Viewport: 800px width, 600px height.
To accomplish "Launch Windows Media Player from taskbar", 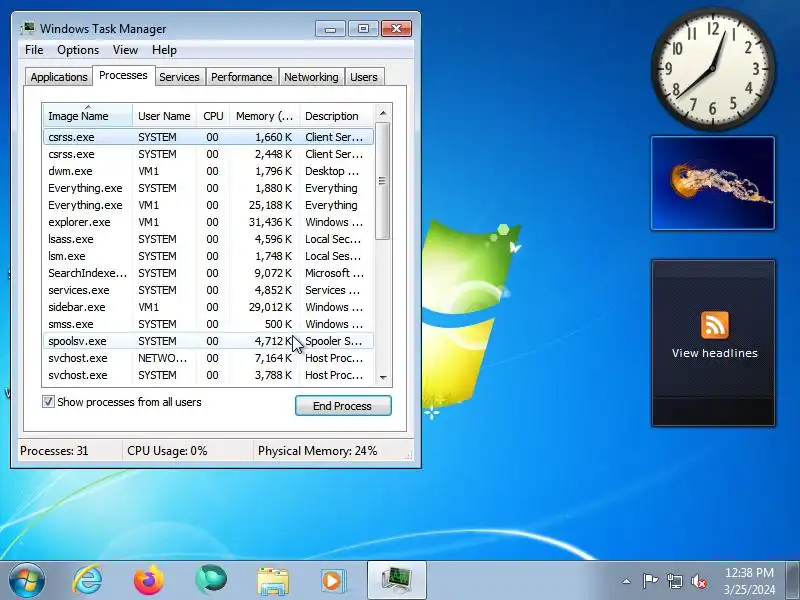I will point(334,581).
